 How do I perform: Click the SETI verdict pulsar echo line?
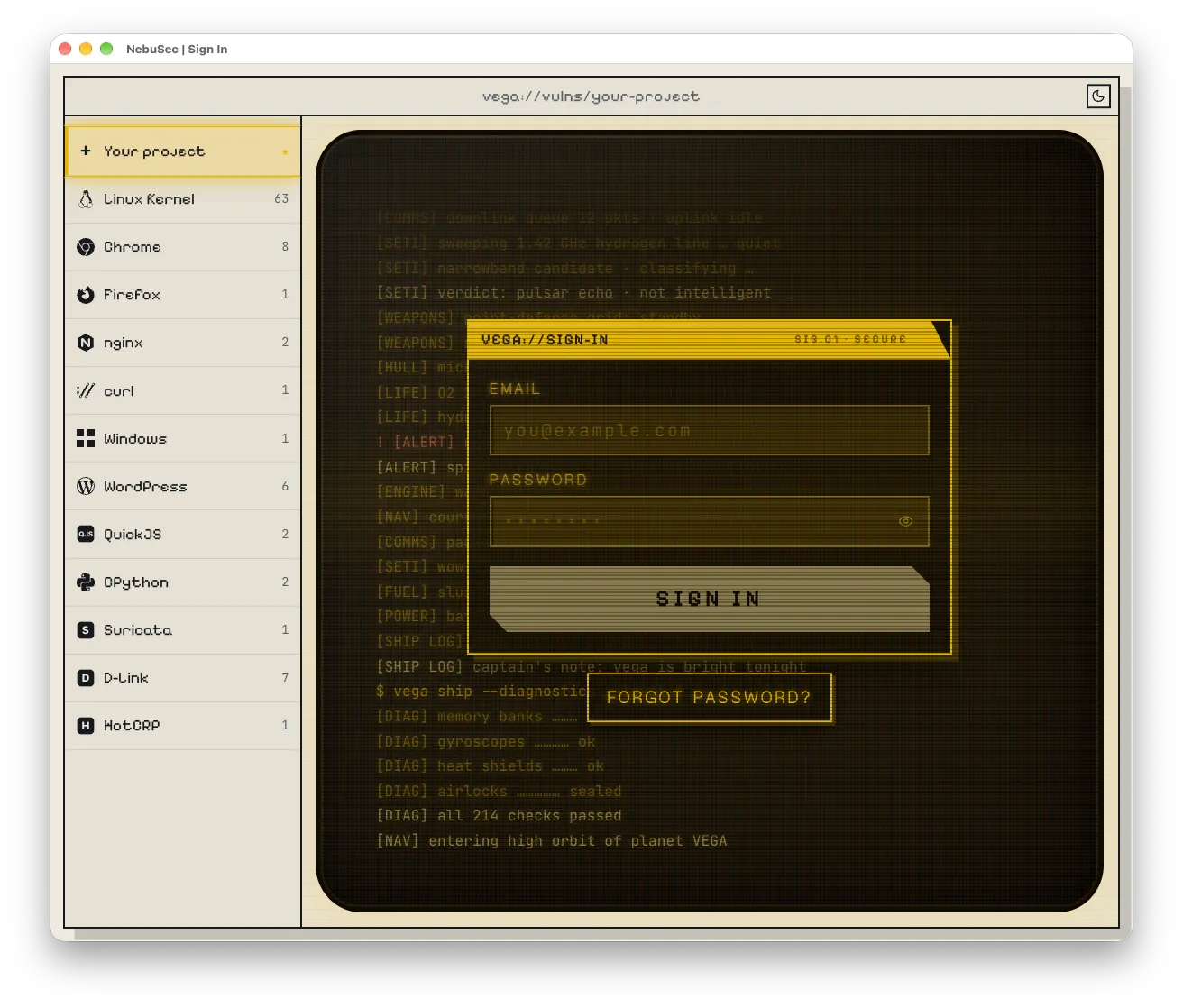573,292
